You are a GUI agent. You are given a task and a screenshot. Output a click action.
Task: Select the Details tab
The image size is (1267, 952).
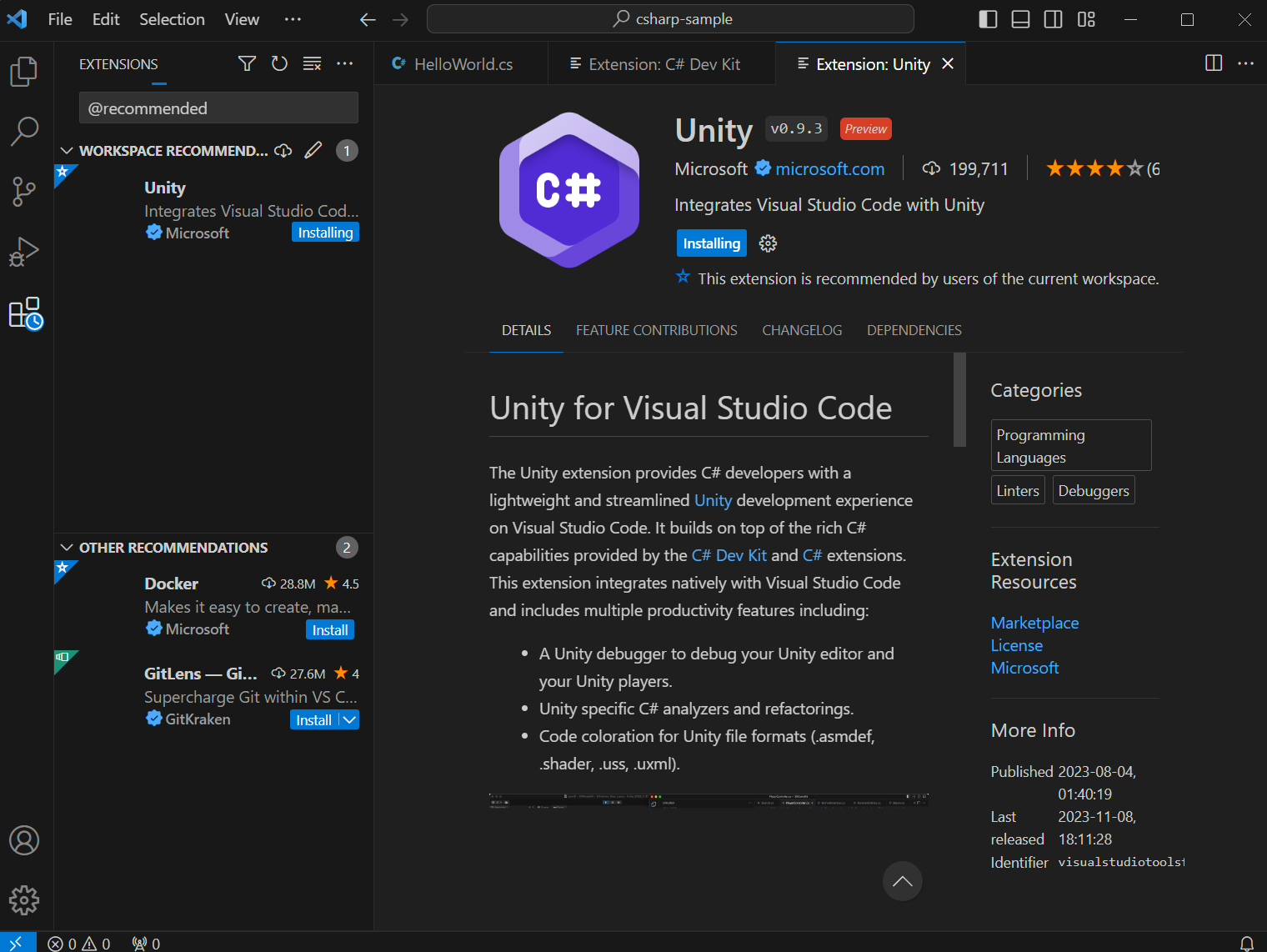click(x=526, y=330)
